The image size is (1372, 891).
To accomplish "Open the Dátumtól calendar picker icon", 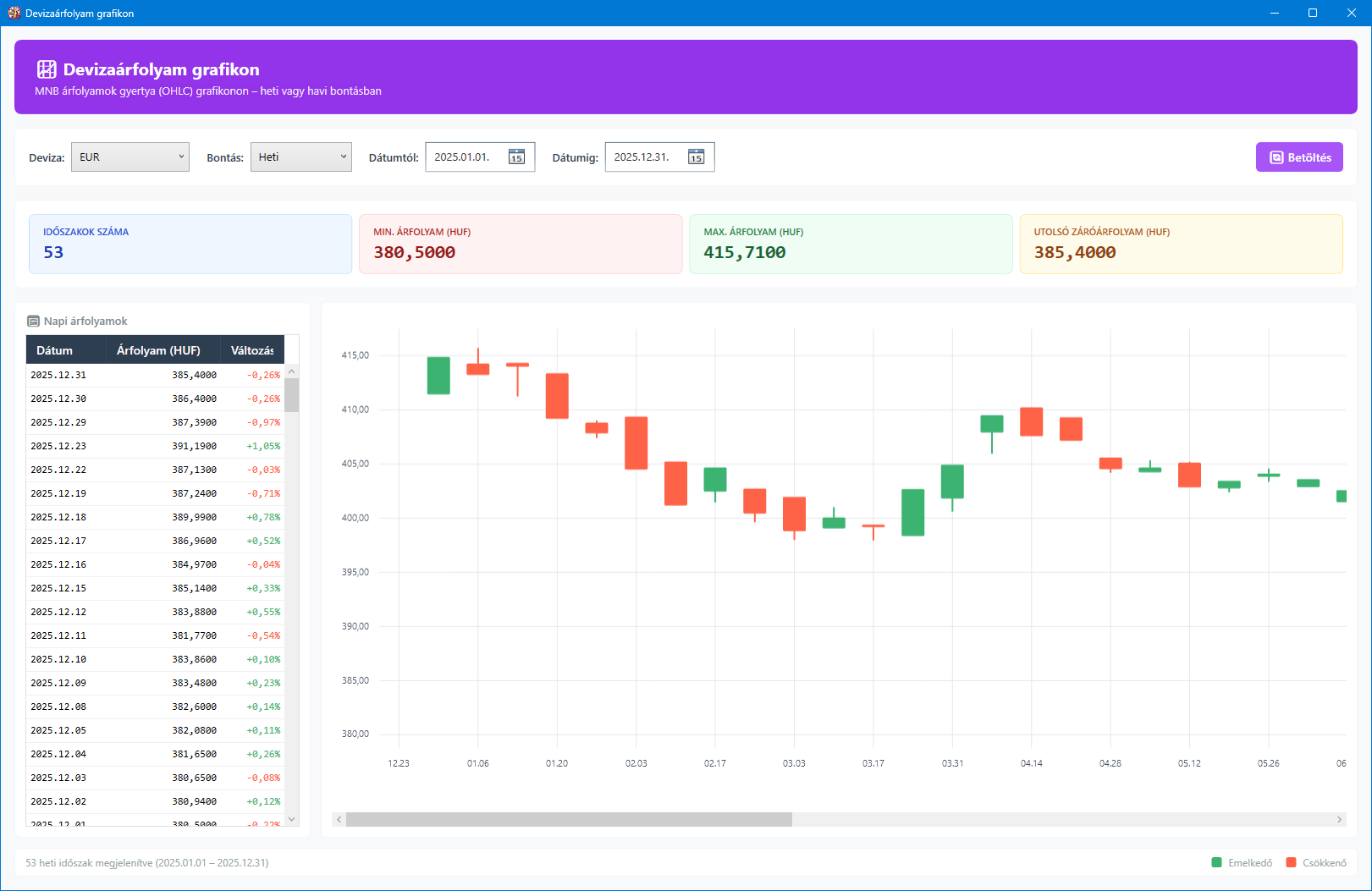I will click(516, 157).
